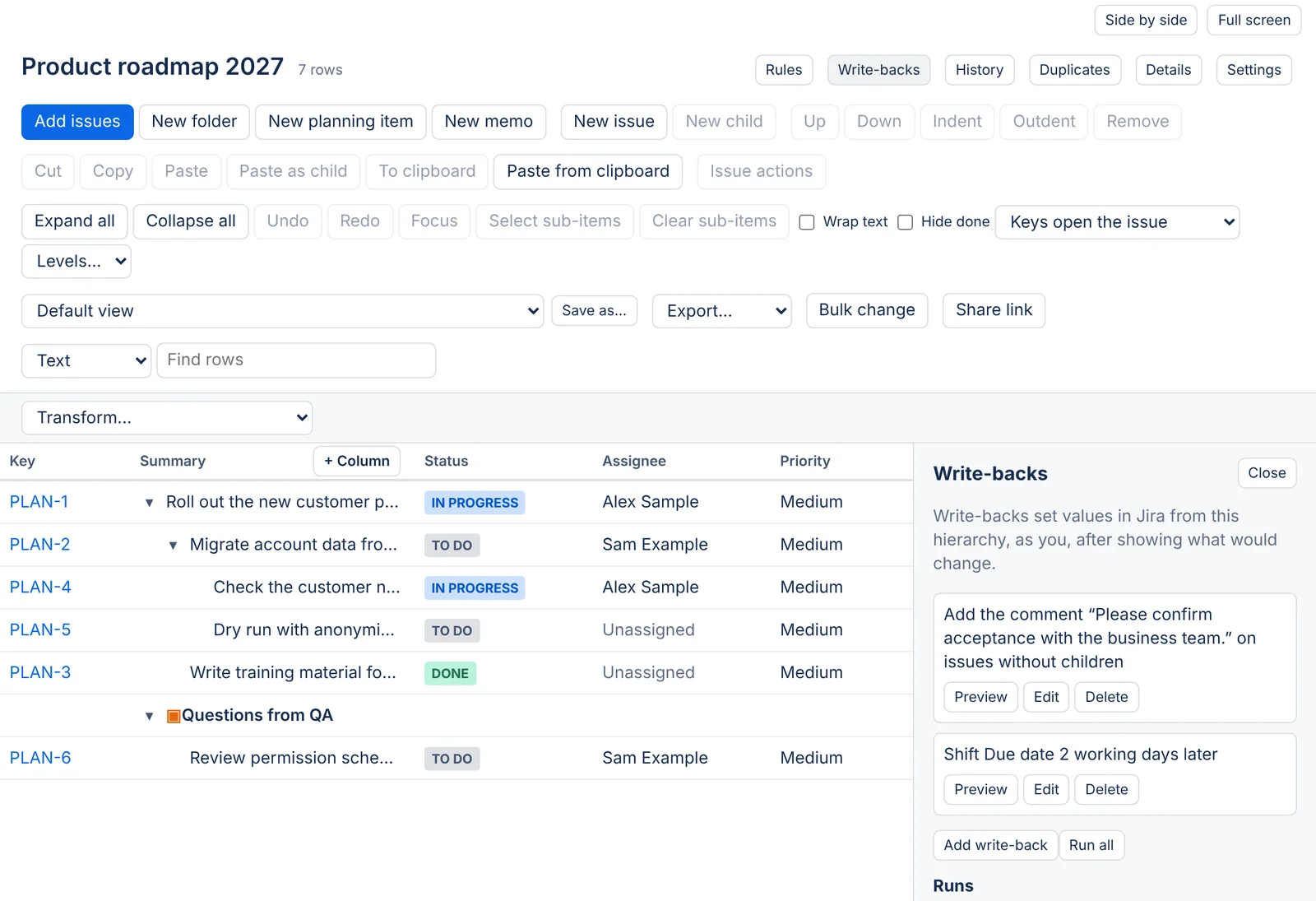Delete the add comment write-back
Image resolution: width=1316 pixels, height=901 pixels.
pyautogui.click(x=1106, y=697)
